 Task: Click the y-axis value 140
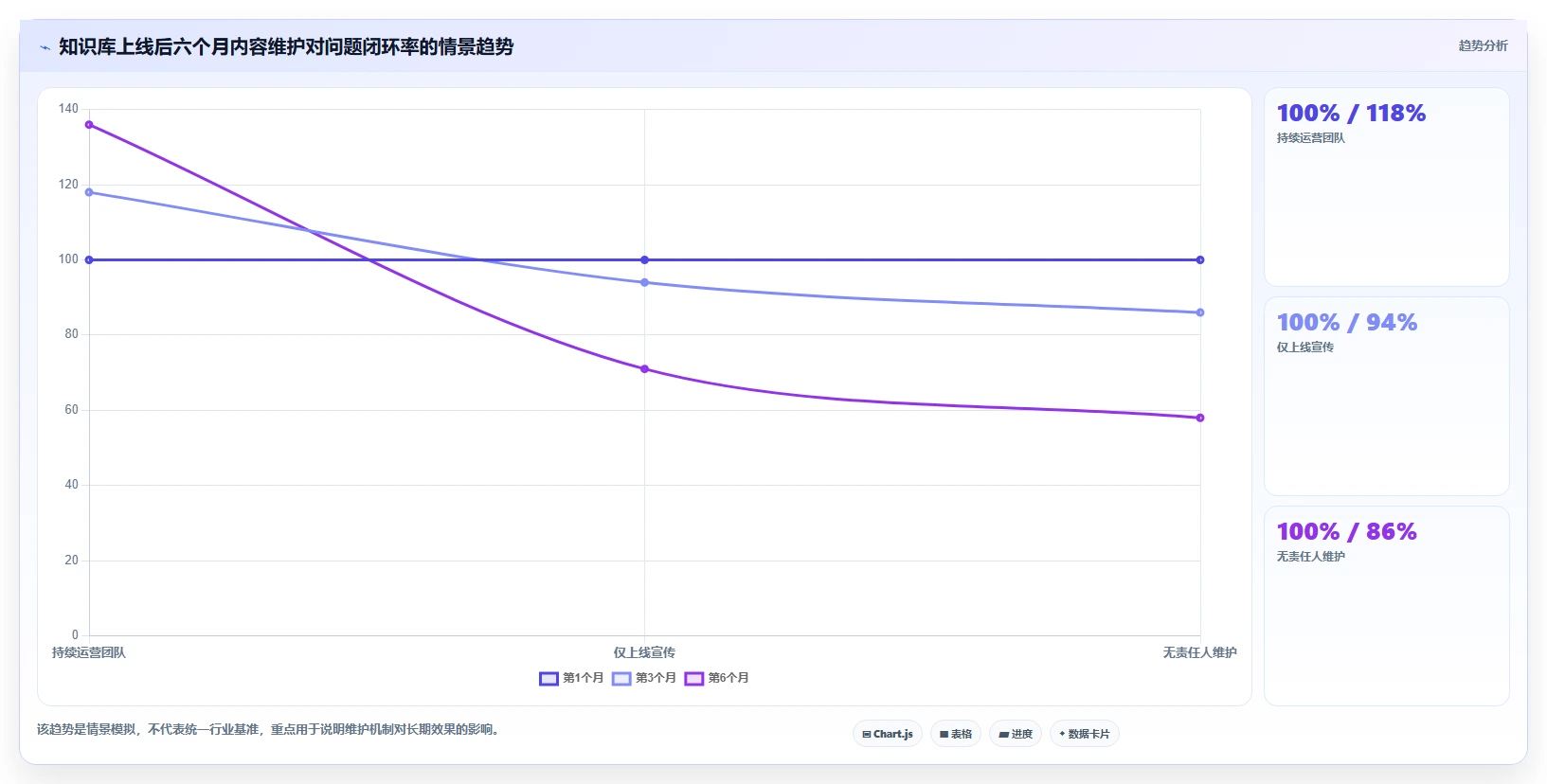(x=68, y=109)
